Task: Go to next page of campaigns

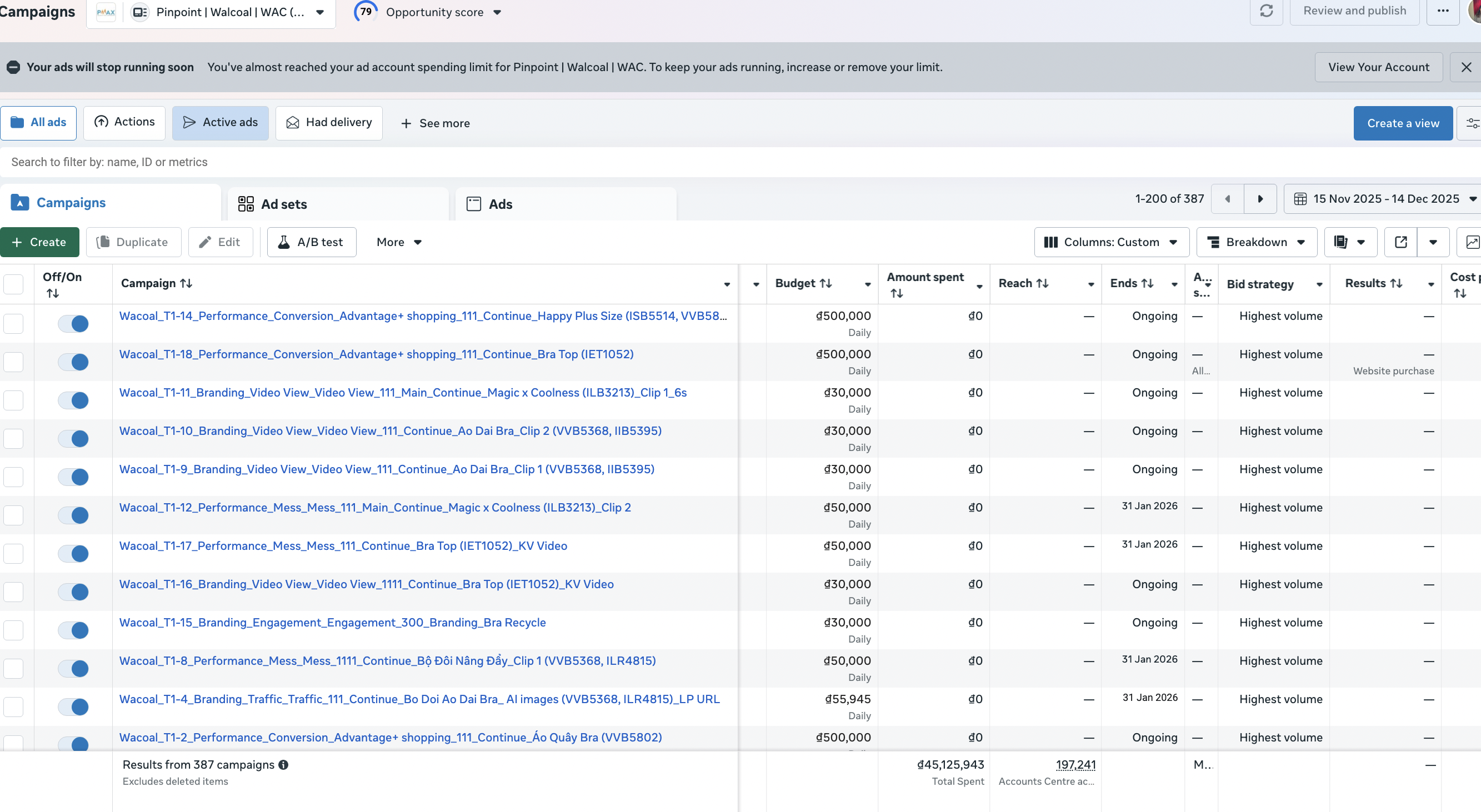Action: click(x=1260, y=199)
